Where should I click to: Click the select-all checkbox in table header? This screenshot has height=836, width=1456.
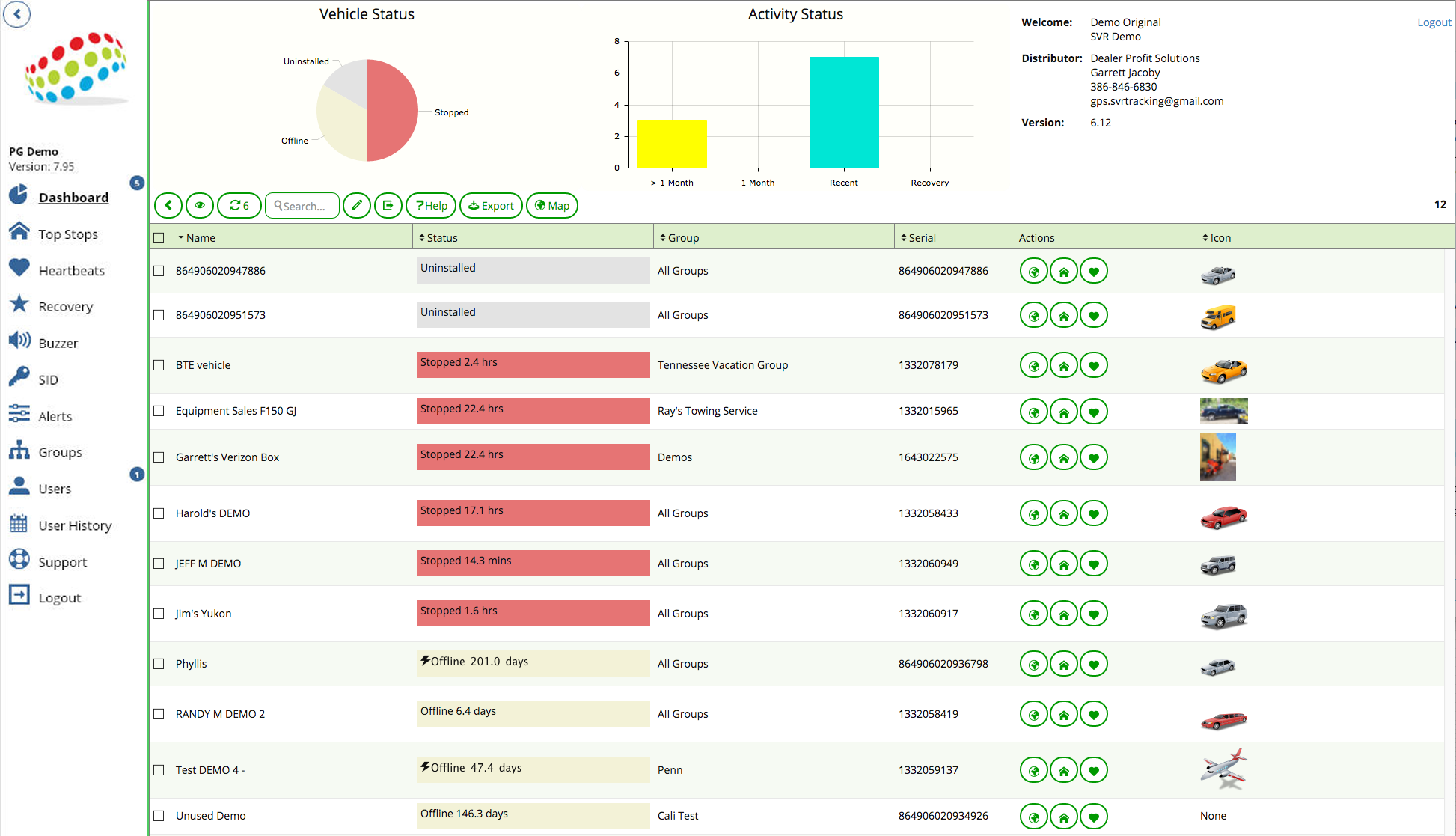(x=159, y=237)
